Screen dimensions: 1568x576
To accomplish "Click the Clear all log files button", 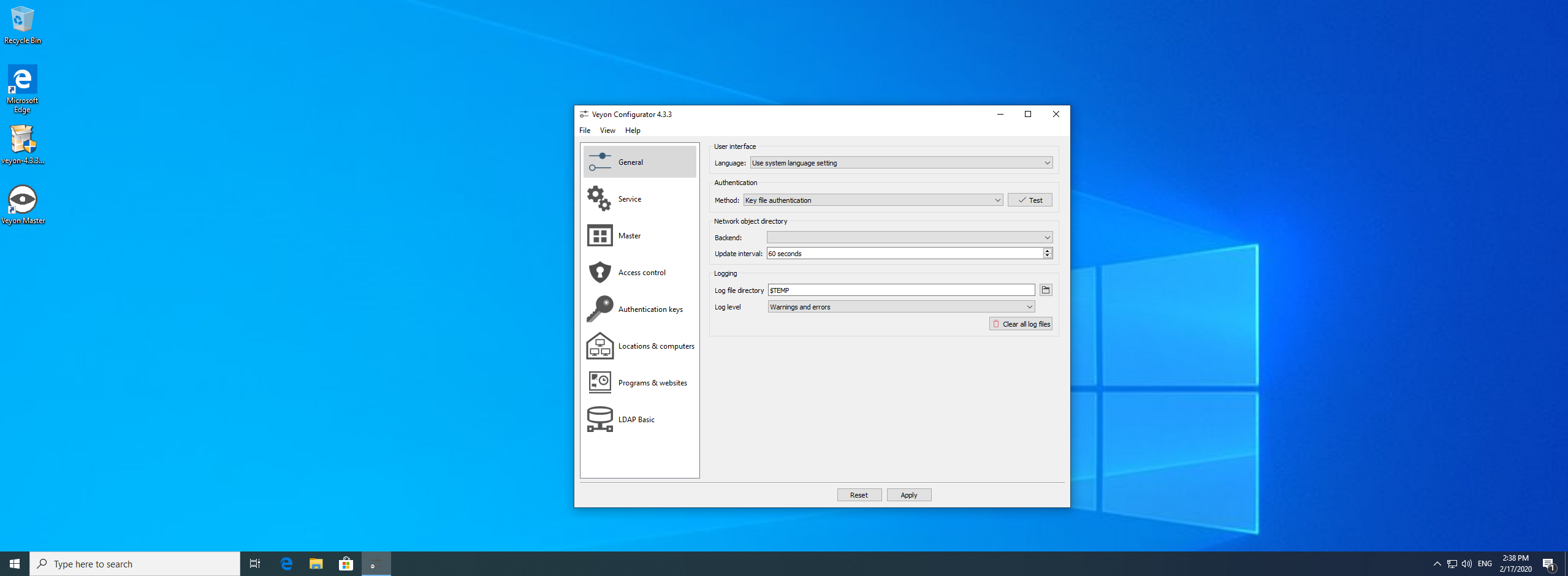I will click(x=1021, y=324).
